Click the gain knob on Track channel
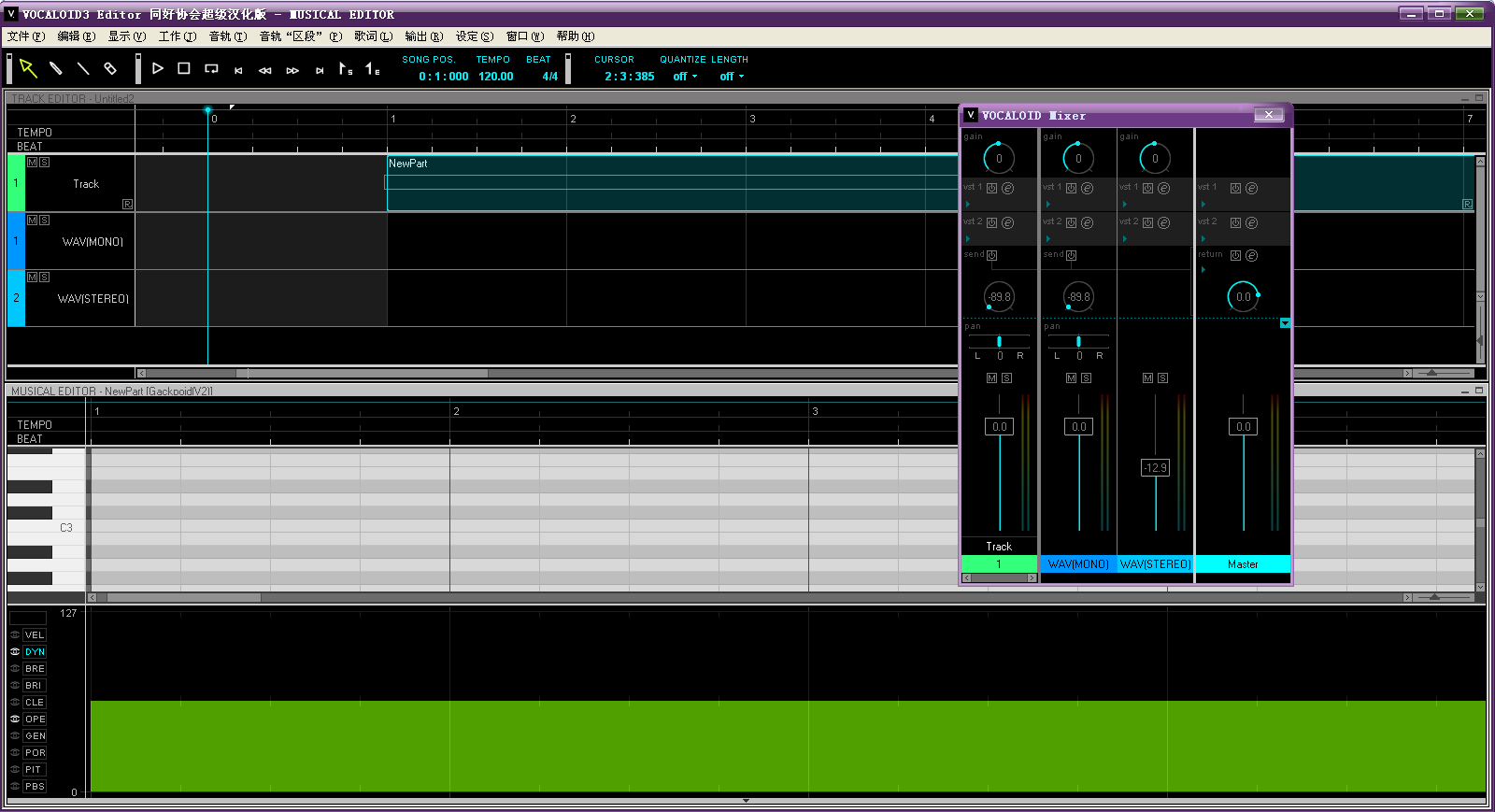The width and height of the screenshot is (1495, 812). 999,158
